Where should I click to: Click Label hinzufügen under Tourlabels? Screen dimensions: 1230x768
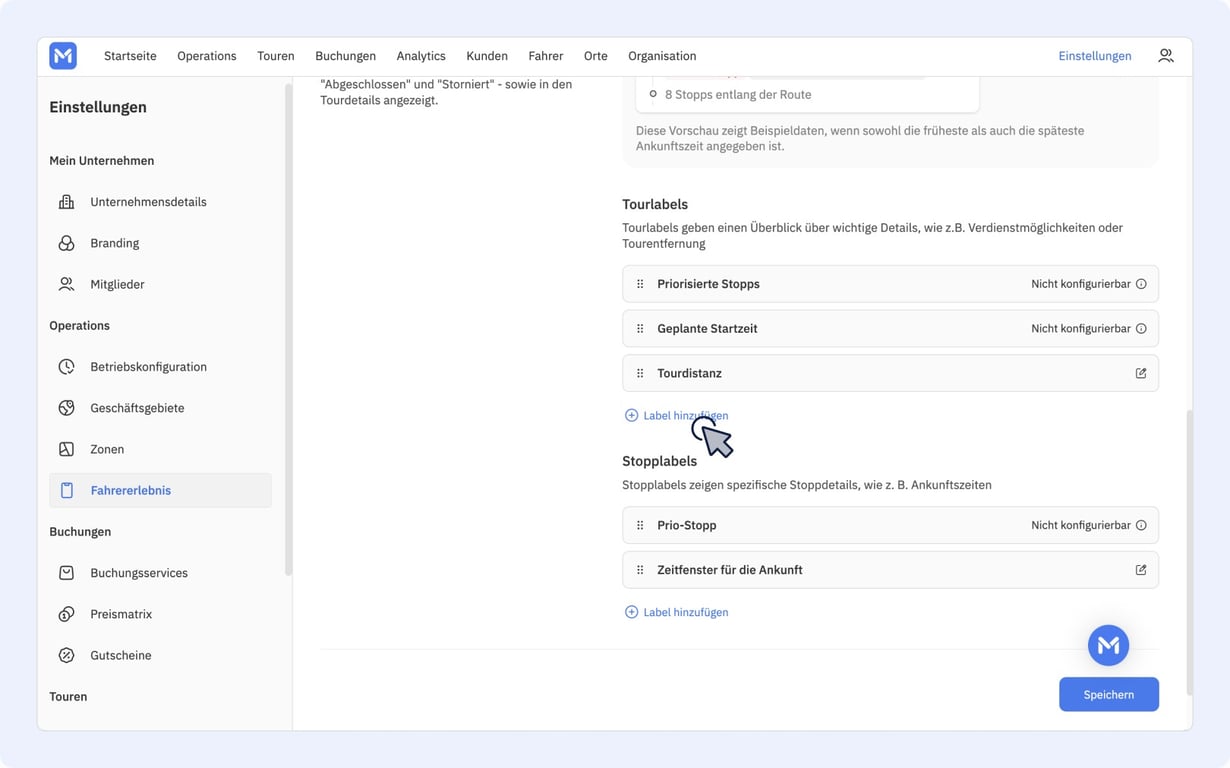click(686, 415)
